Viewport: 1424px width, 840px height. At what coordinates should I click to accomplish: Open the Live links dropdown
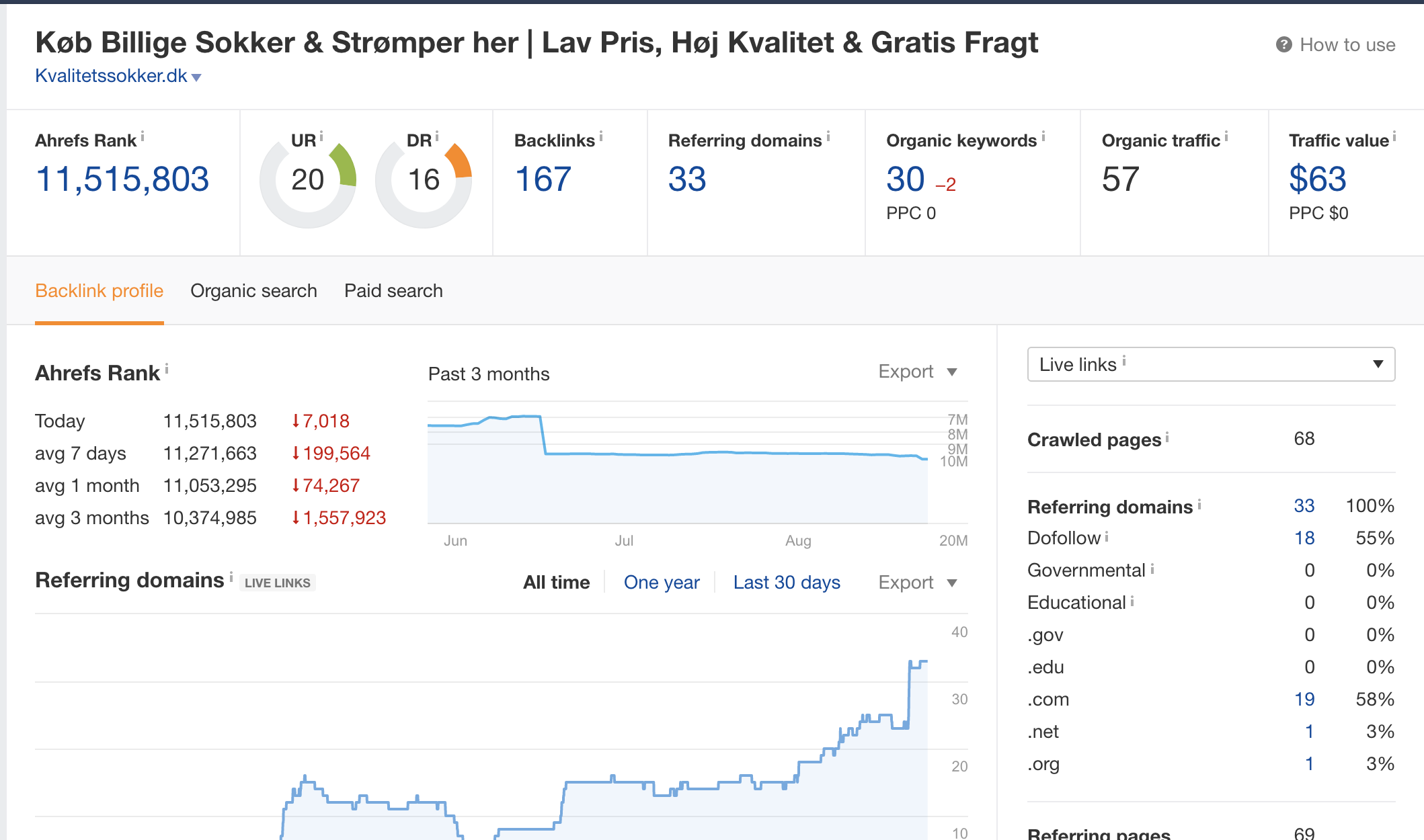point(1211,364)
